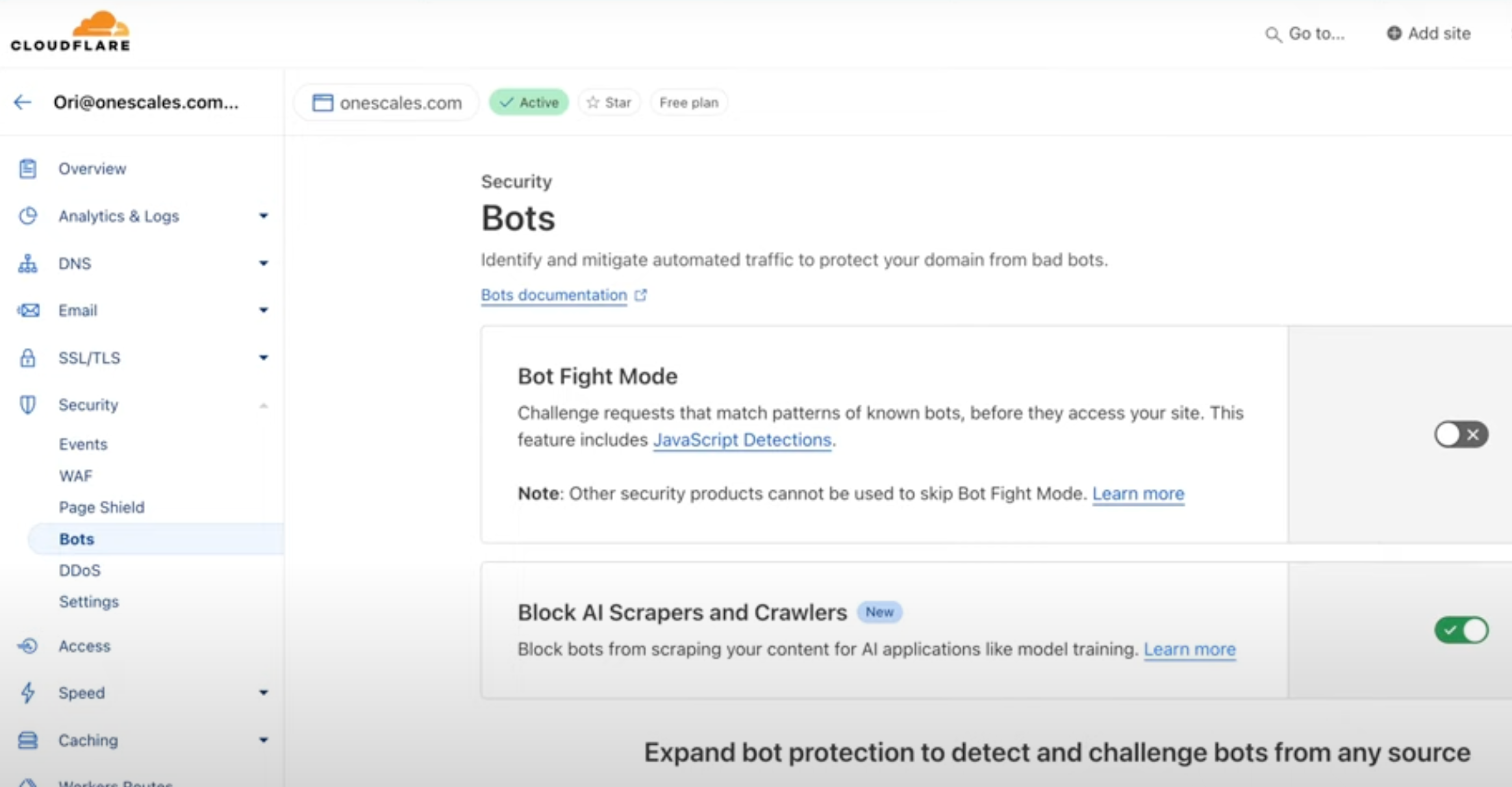The image size is (1512, 787).
Task: Click the onescales.com domain selector
Action: [x=387, y=103]
